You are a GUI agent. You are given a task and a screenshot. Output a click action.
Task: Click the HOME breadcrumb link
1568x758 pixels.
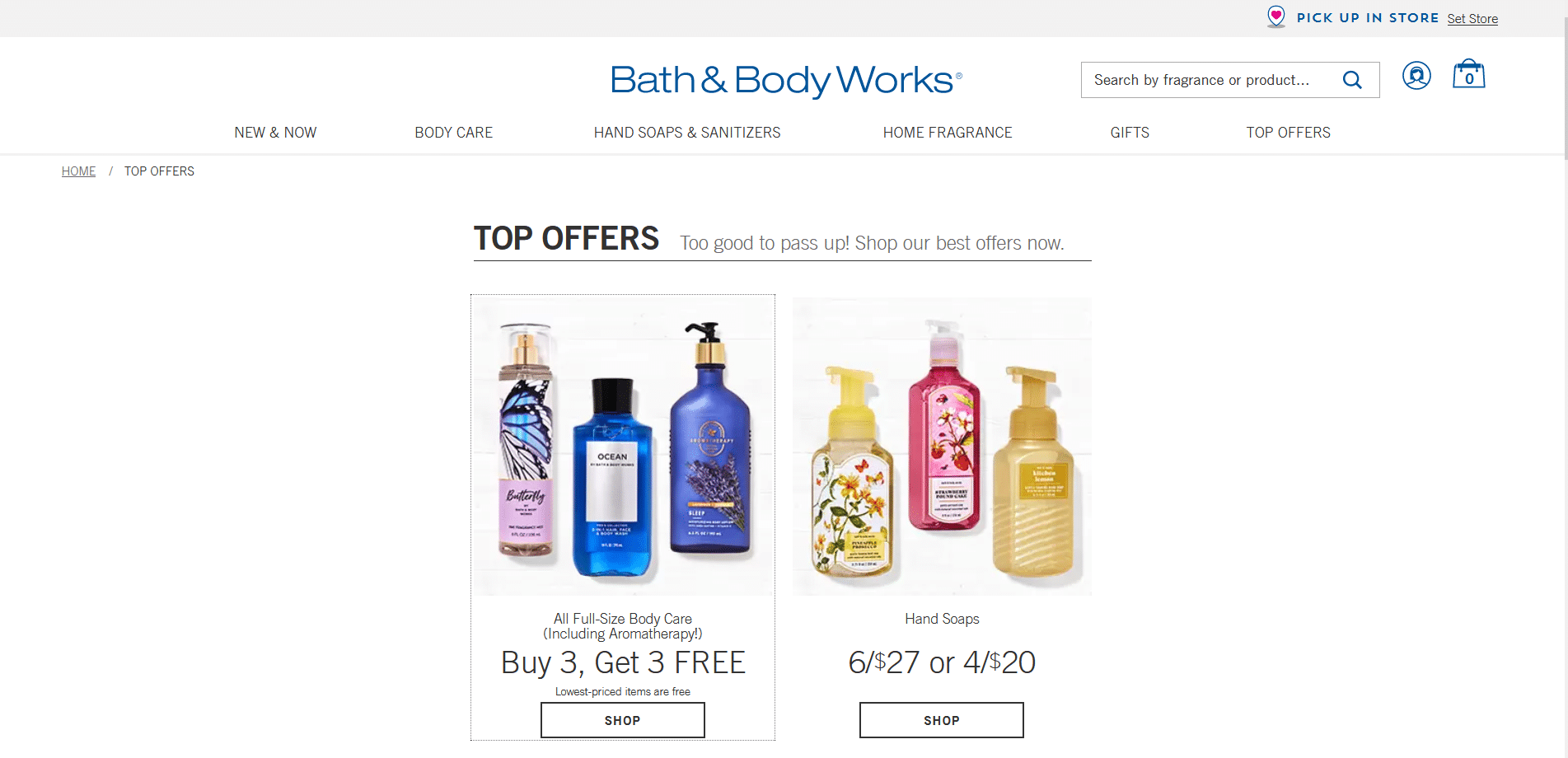pos(78,171)
